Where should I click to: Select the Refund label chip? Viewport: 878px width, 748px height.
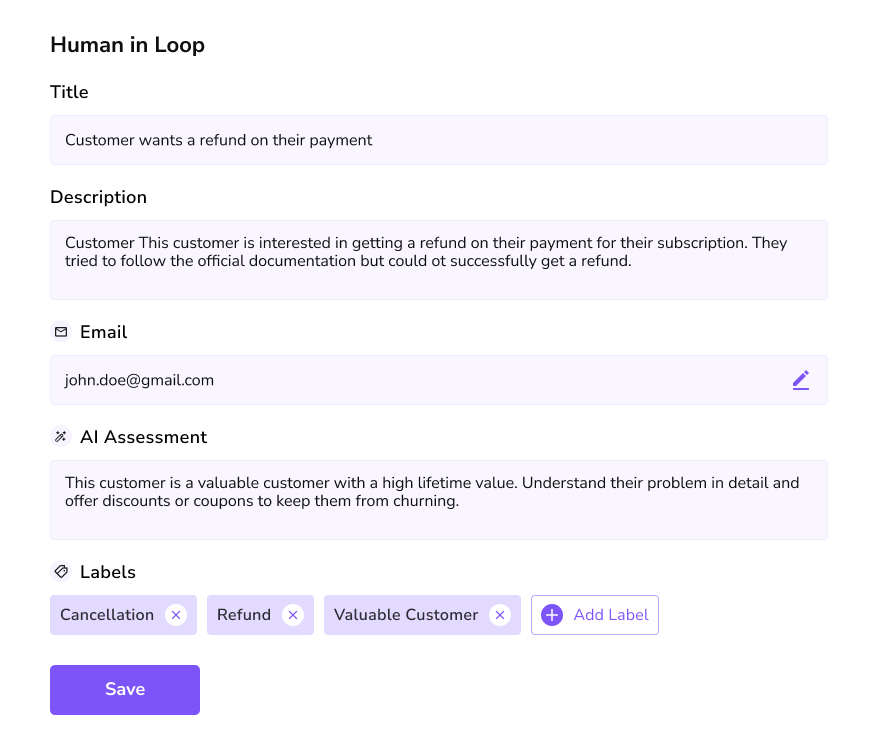click(244, 615)
